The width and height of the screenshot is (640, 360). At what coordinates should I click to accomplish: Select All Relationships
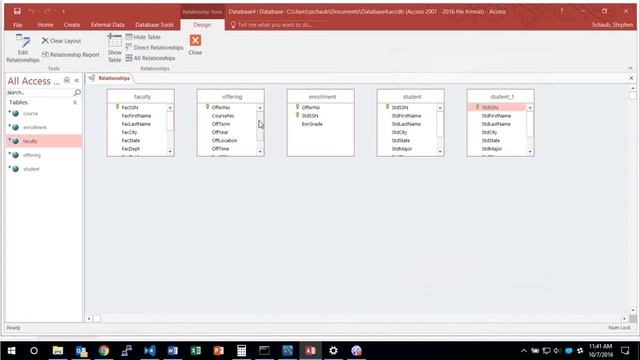[x=150, y=58]
